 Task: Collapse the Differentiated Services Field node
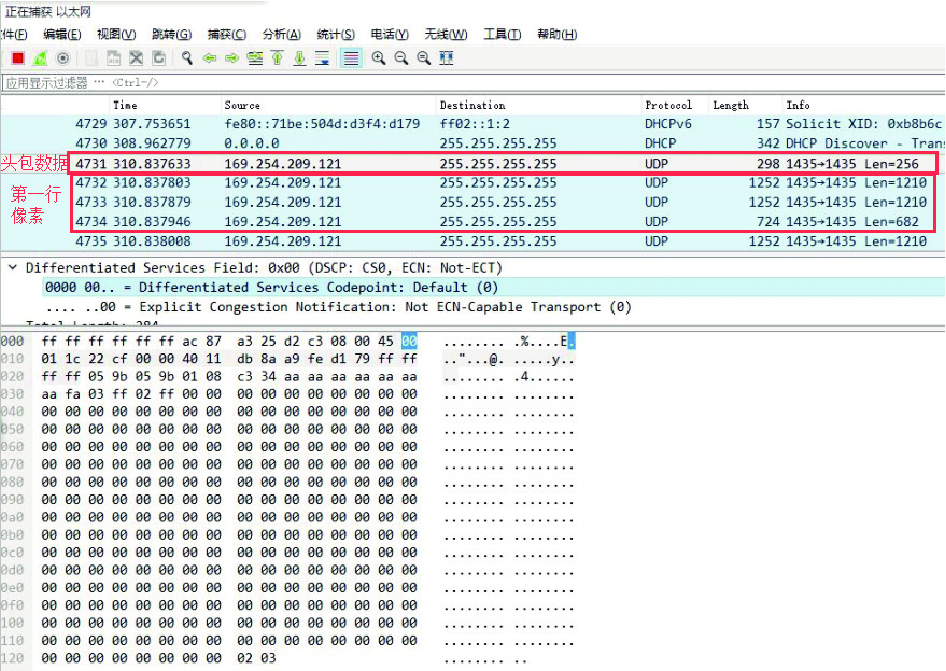click(13, 267)
